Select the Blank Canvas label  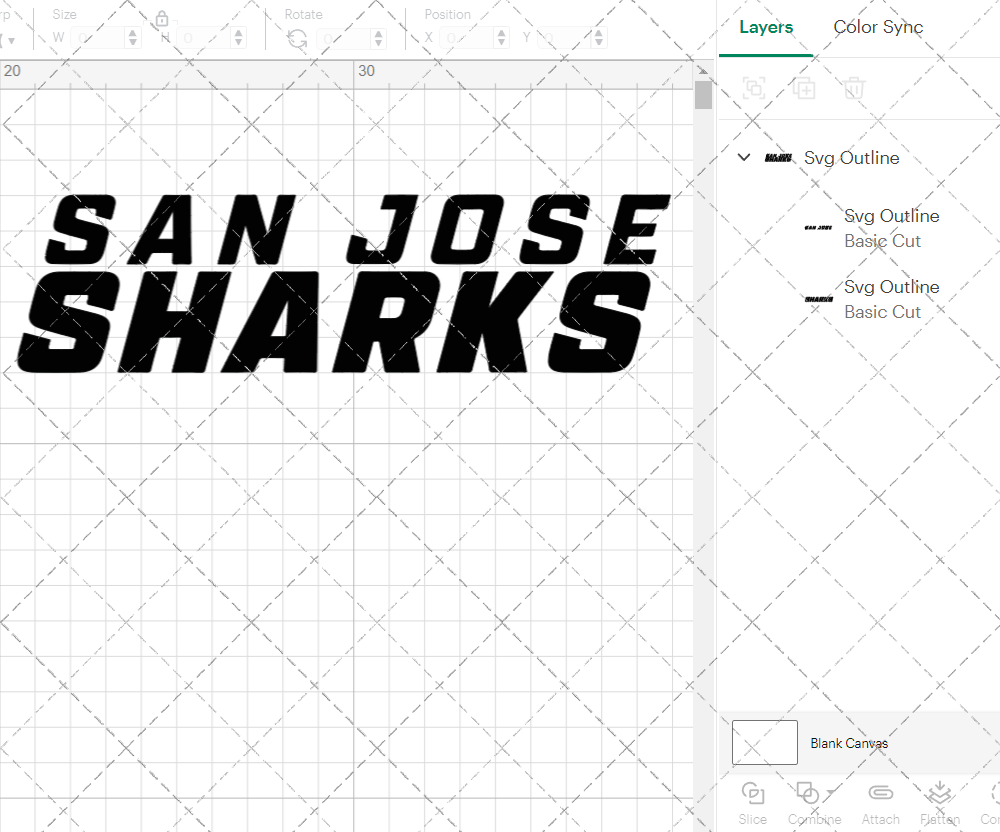tap(849, 743)
